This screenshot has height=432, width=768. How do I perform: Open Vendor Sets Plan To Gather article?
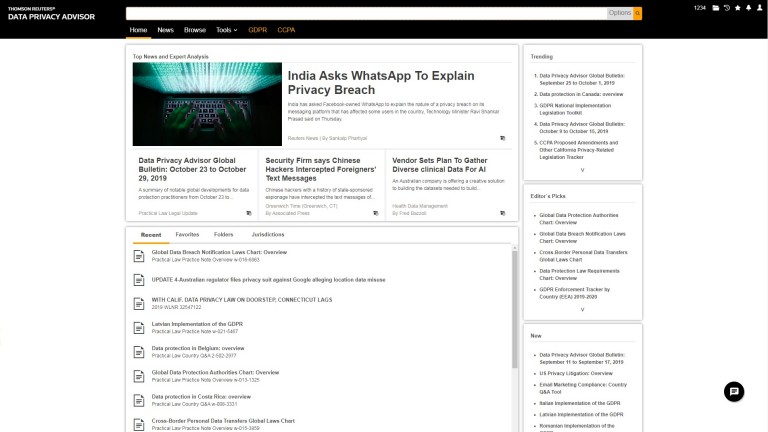coord(439,165)
